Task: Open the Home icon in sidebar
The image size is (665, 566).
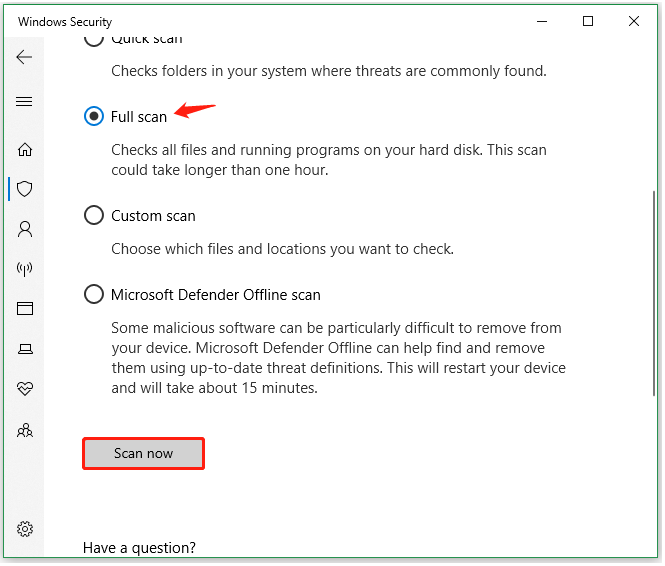Action: [x=25, y=150]
